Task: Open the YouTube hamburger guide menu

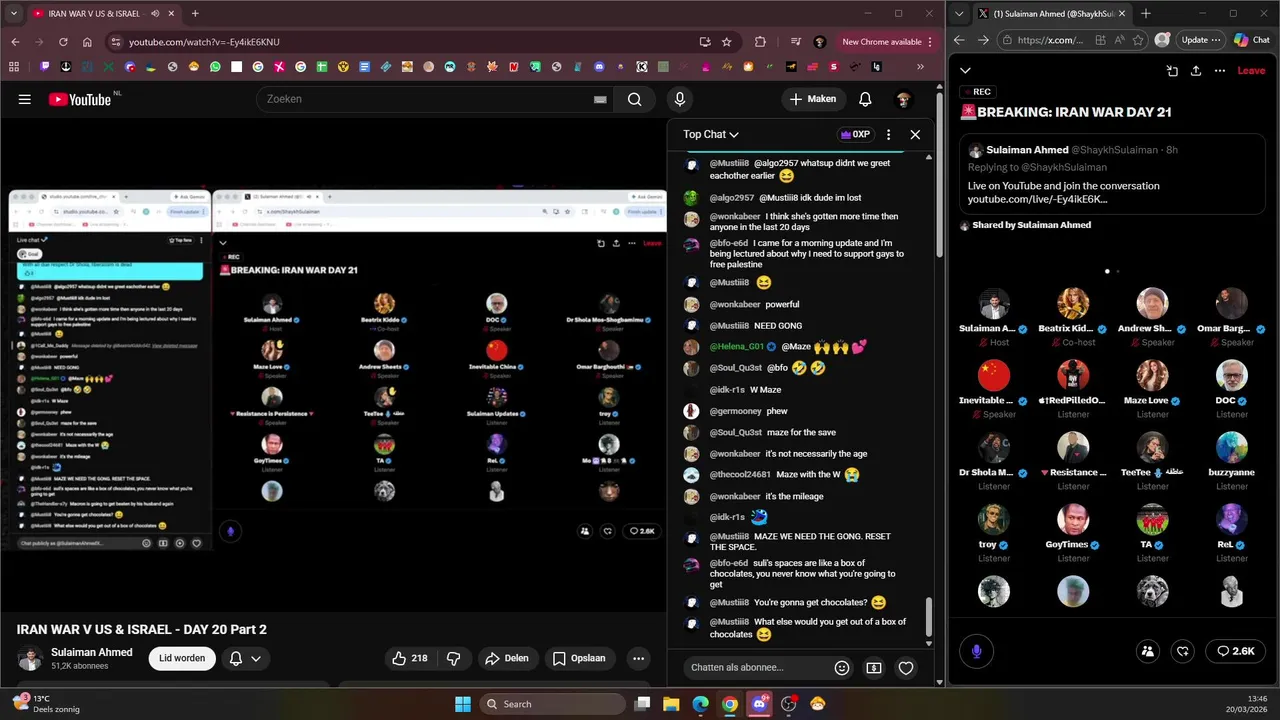Action: click(25, 99)
